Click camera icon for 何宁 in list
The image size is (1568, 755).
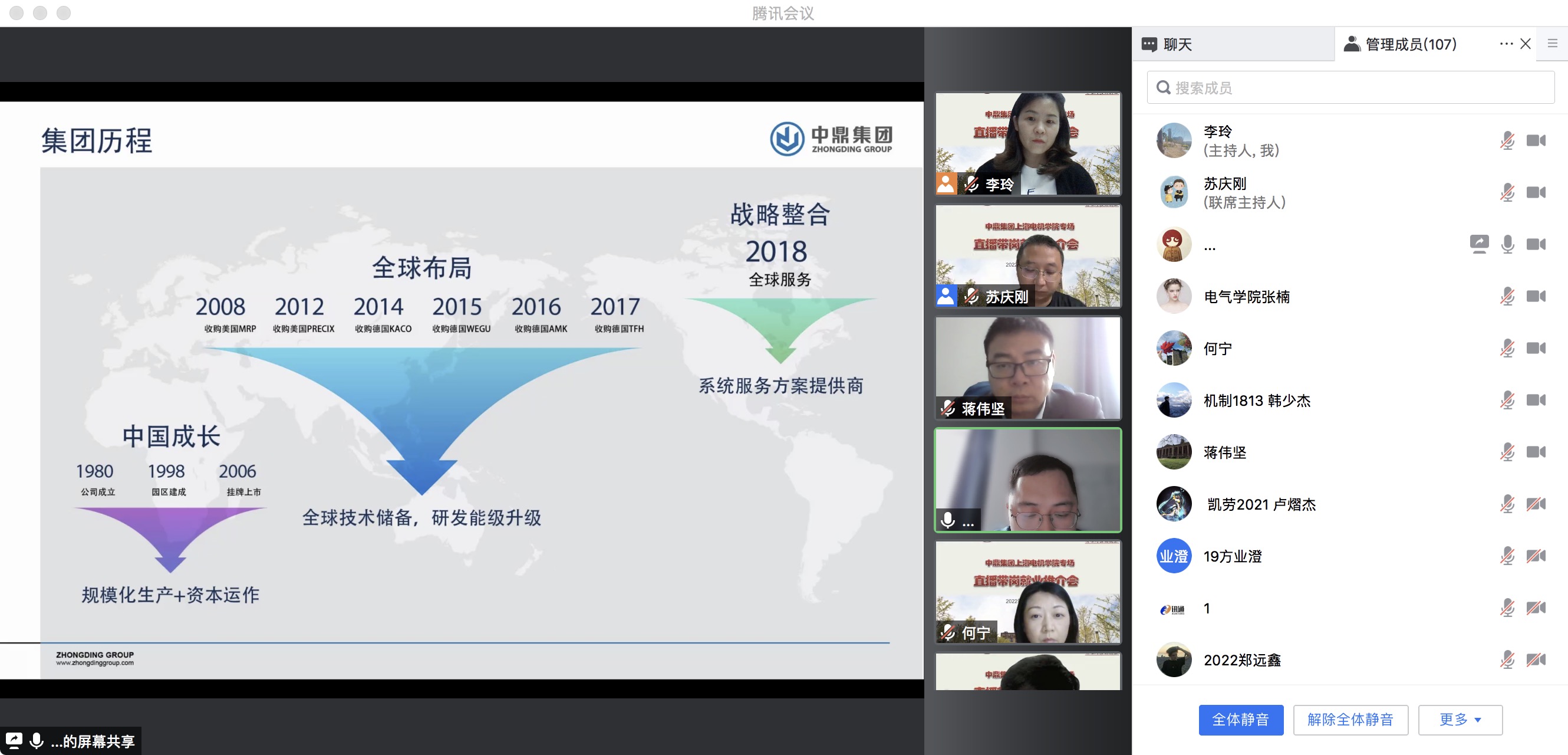(1535, 348)
